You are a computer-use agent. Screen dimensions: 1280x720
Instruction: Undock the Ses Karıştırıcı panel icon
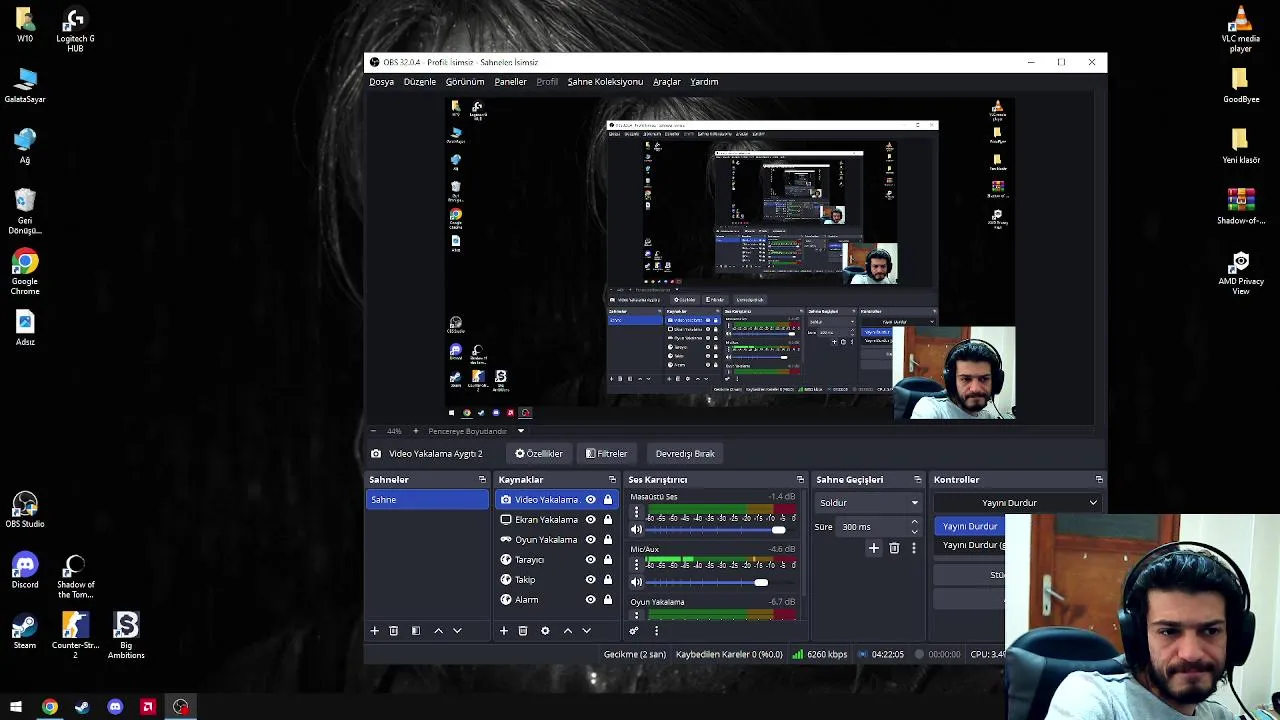pyautogui.click(x=800, y=480)
